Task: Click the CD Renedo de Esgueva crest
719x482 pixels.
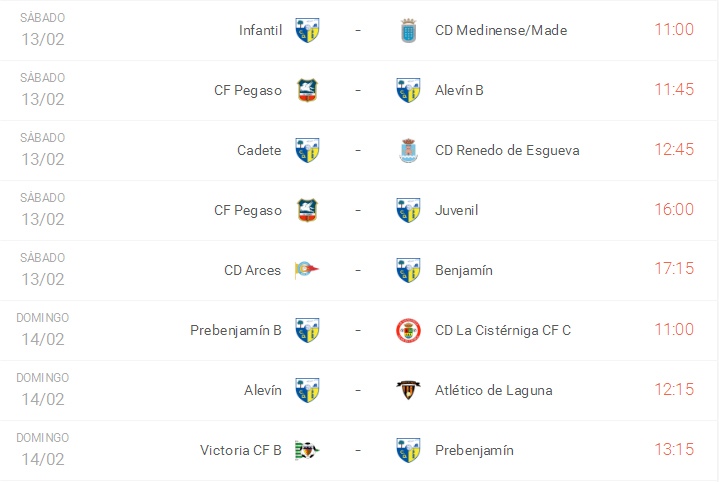Action: tap(408, 150)
